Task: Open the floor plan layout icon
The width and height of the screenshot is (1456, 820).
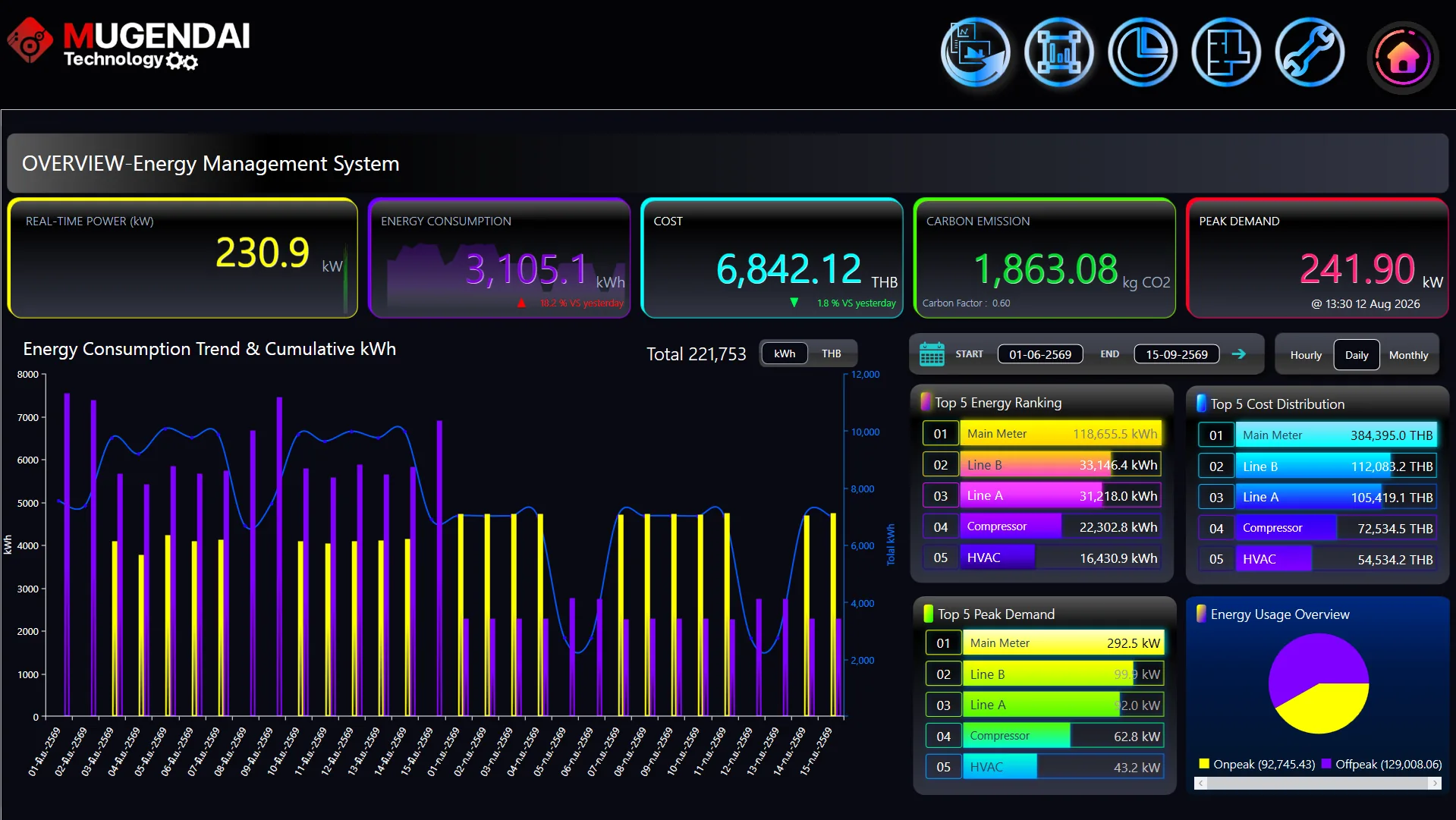Action: click(x=1226, y=52)
